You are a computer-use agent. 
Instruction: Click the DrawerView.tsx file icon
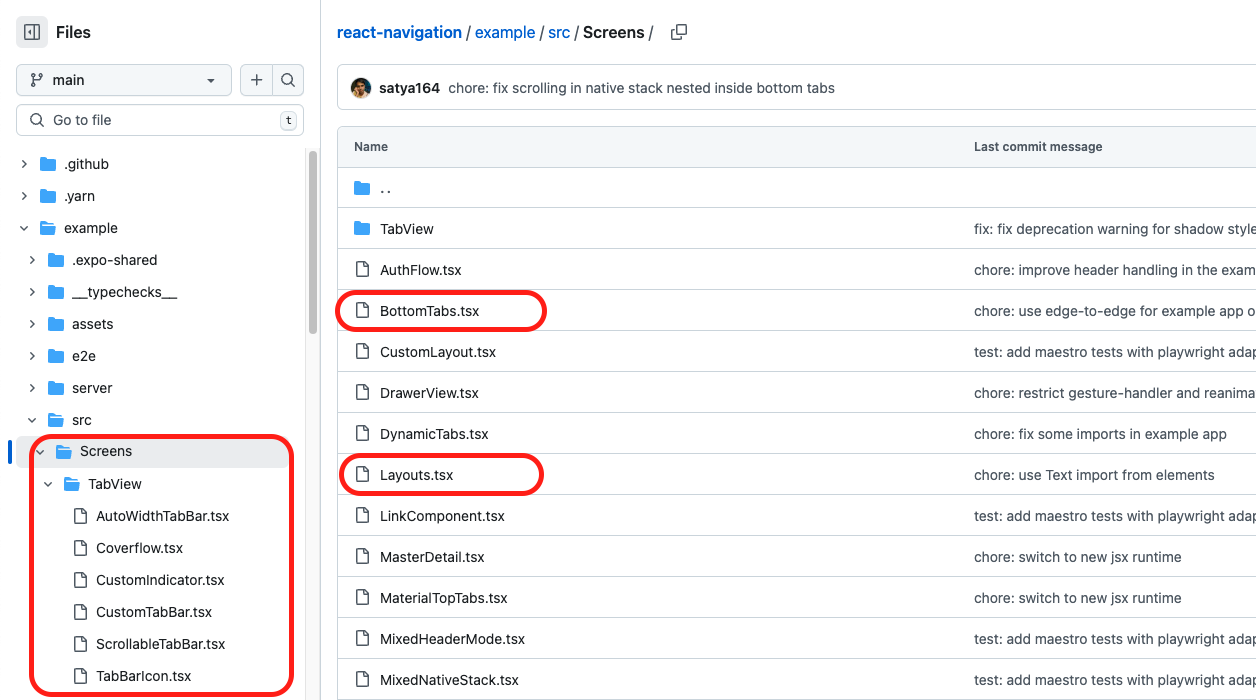click(x=362, y=393)
